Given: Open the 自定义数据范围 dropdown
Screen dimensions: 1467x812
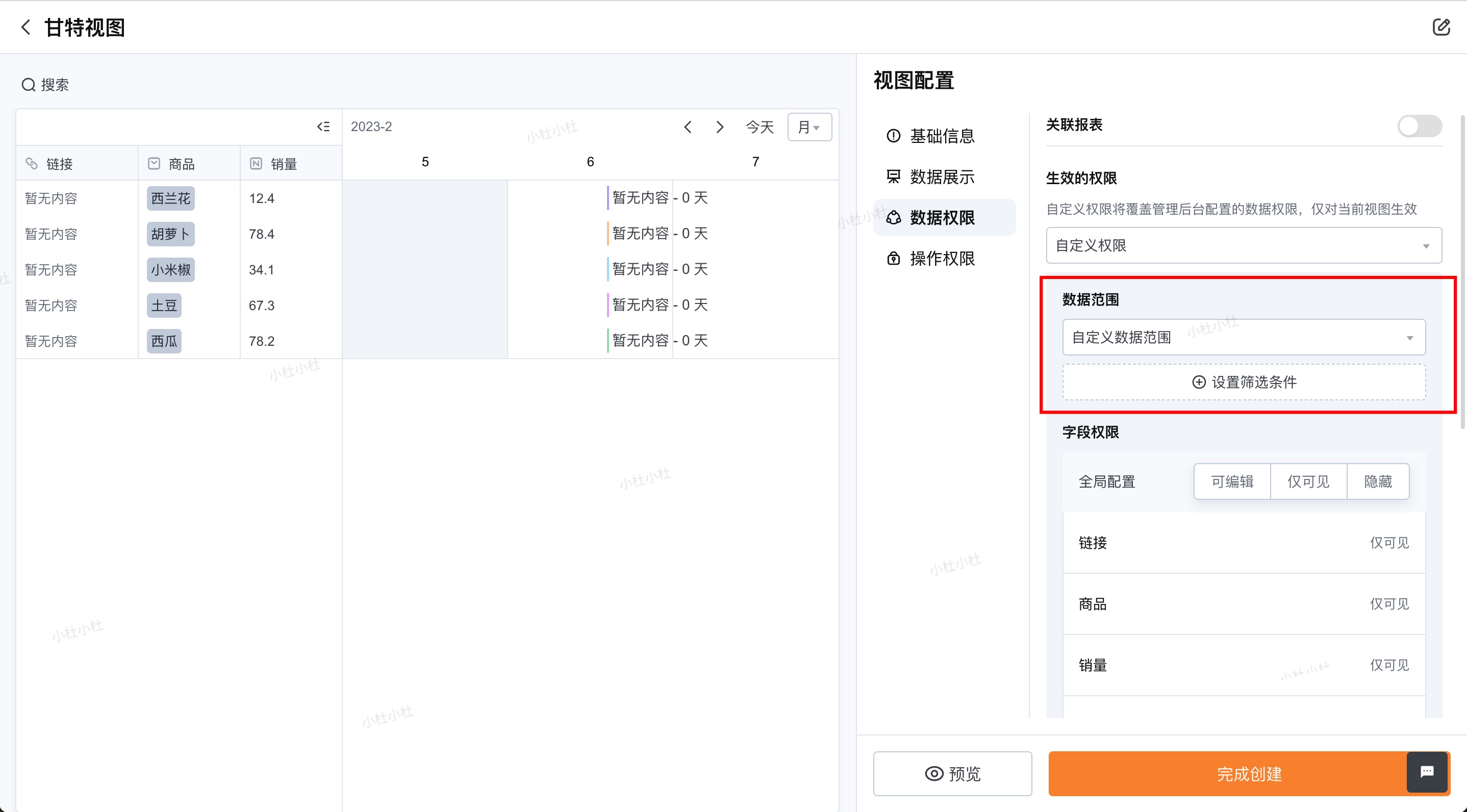Looking at the screenshot, I should [x=1244, y=337].
